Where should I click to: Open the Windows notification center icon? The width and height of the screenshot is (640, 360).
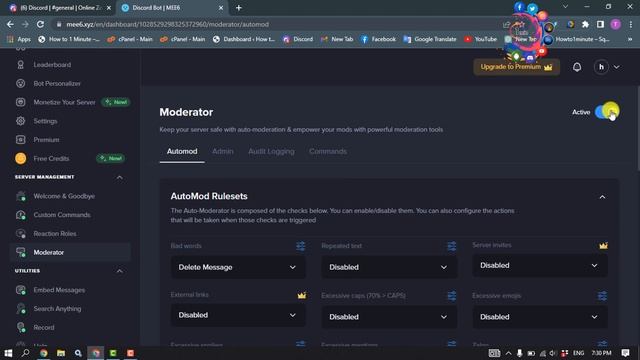pos(626,353)
